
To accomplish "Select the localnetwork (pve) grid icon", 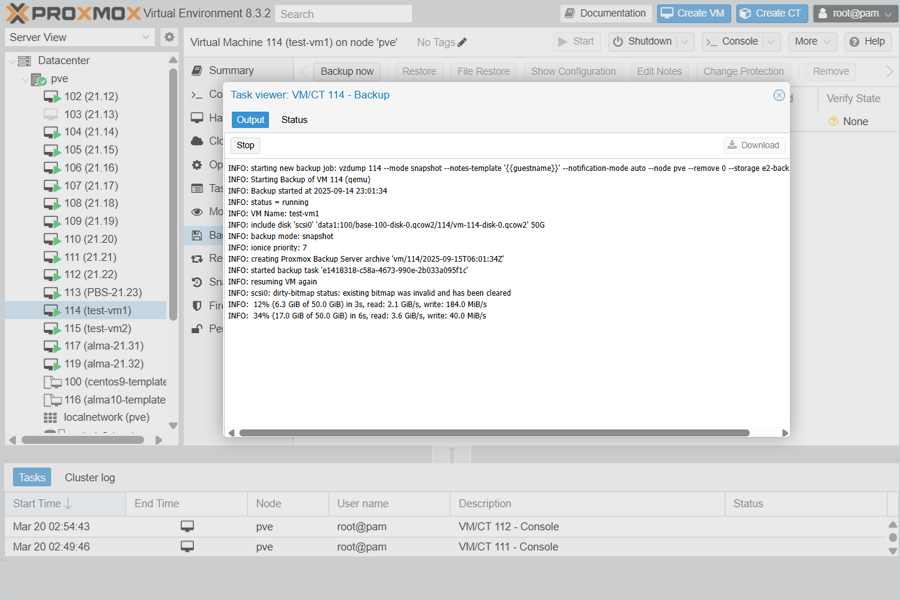I will [51, 417].
